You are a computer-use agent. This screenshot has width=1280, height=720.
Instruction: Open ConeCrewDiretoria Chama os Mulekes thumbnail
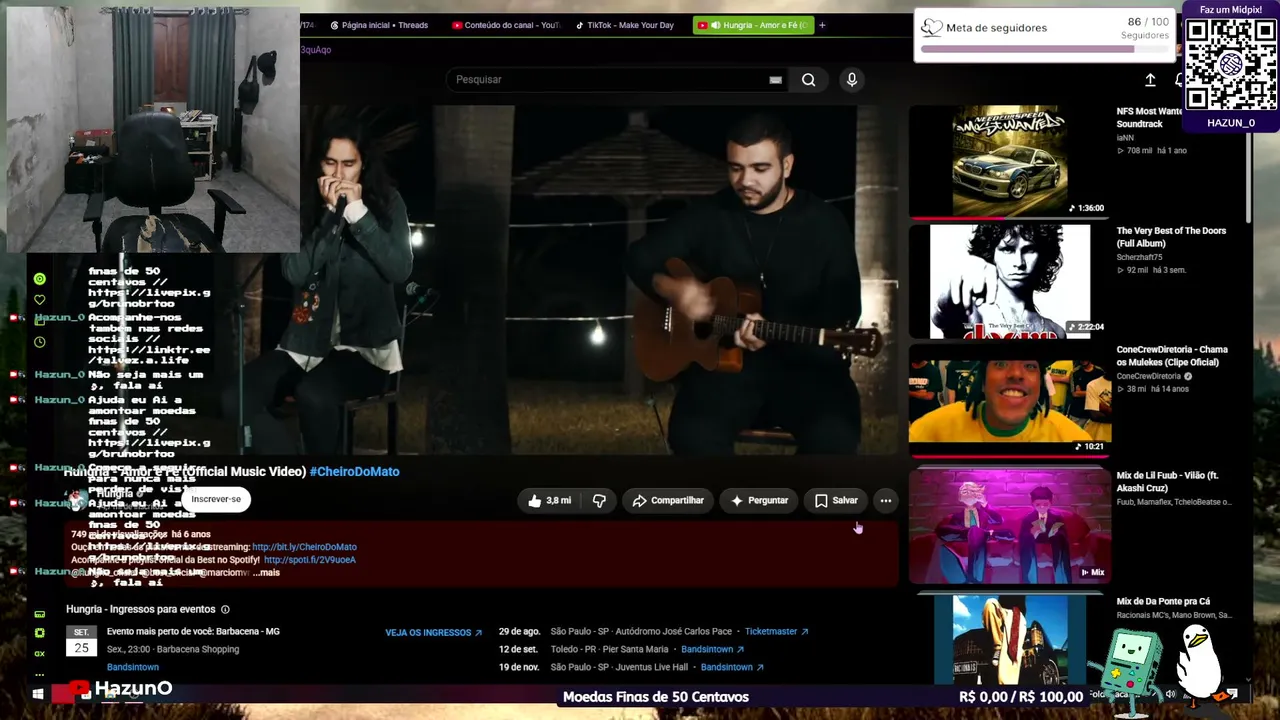(1010, 400)
